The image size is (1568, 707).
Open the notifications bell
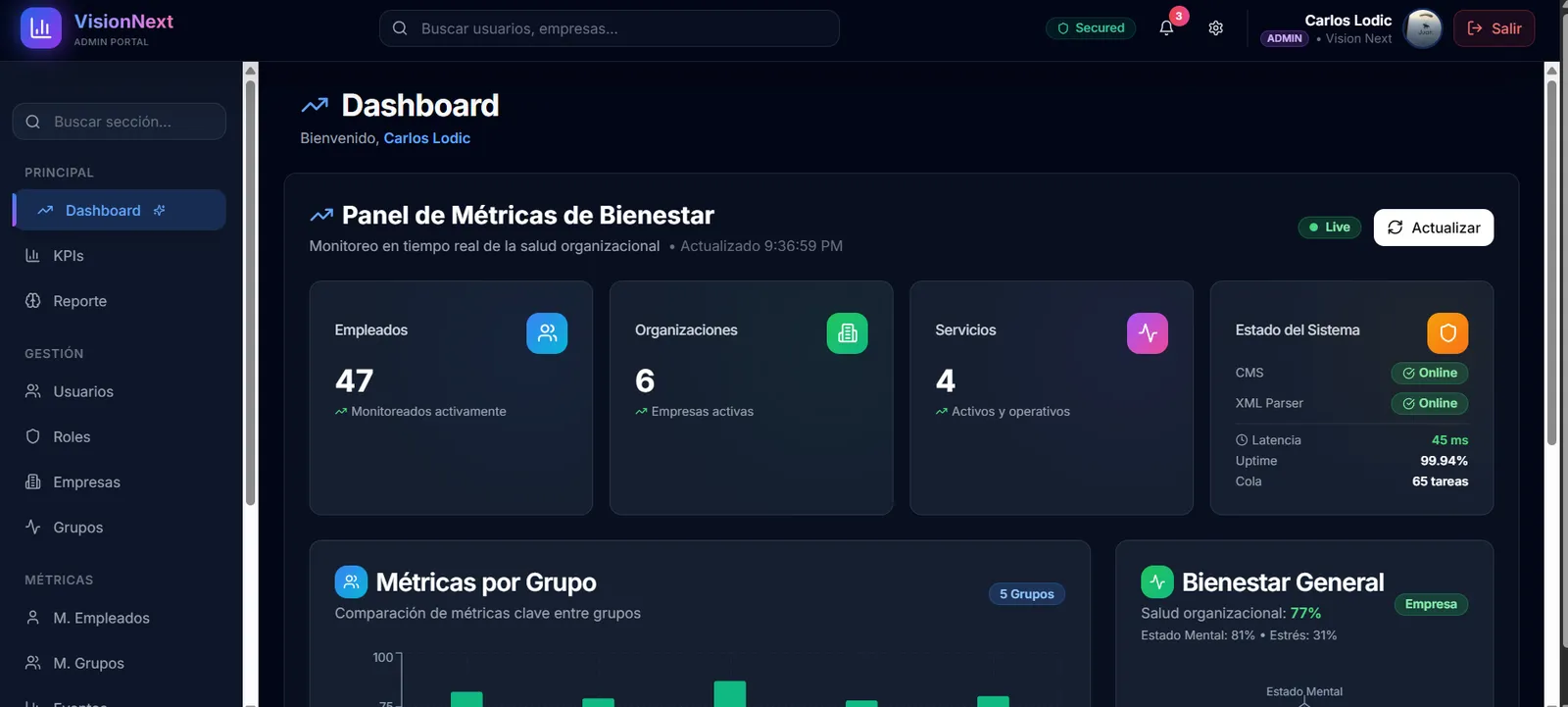point(1166,28)
